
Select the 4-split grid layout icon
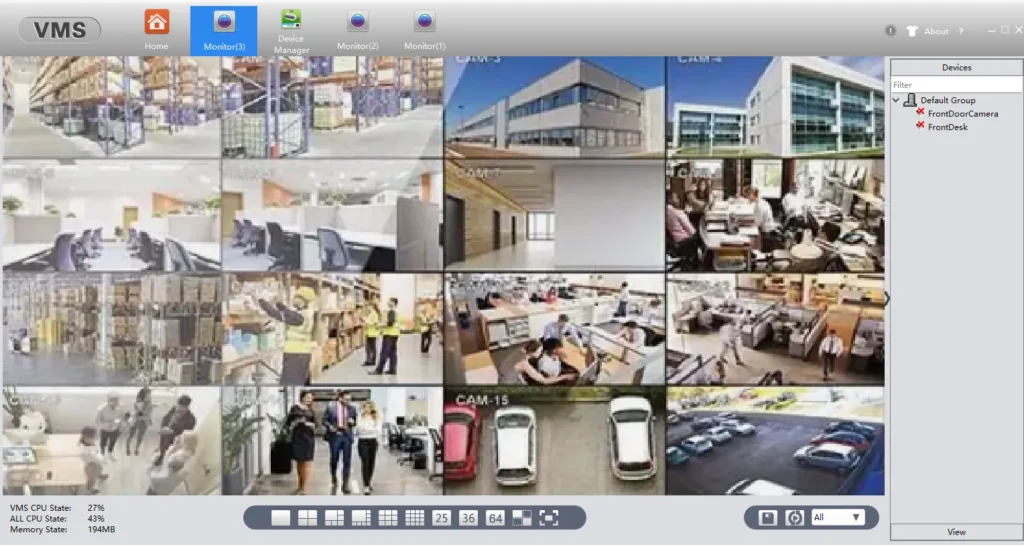(x=308, y=518)
